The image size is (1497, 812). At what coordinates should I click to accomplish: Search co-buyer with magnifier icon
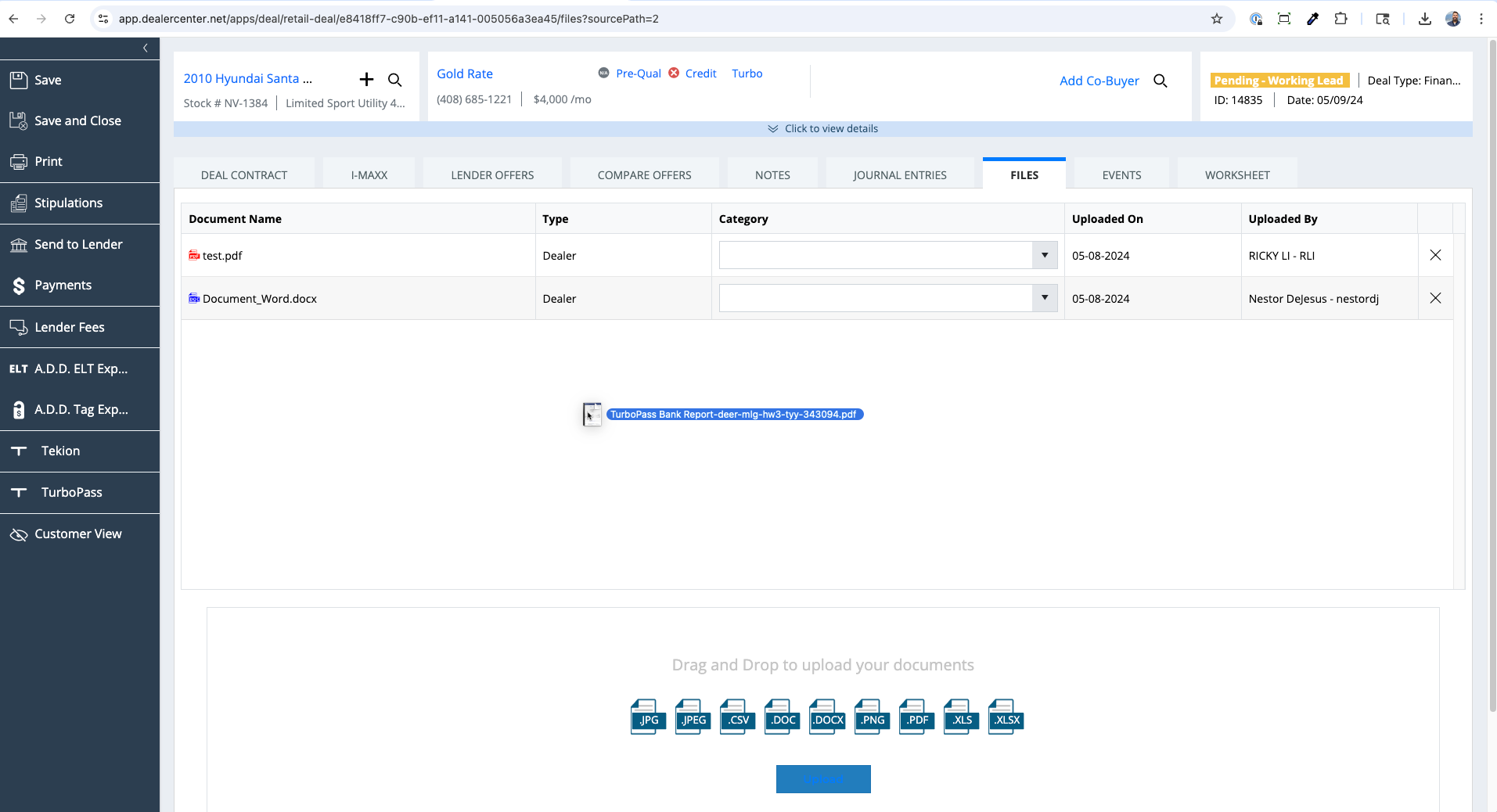[x=1161, y=81]
